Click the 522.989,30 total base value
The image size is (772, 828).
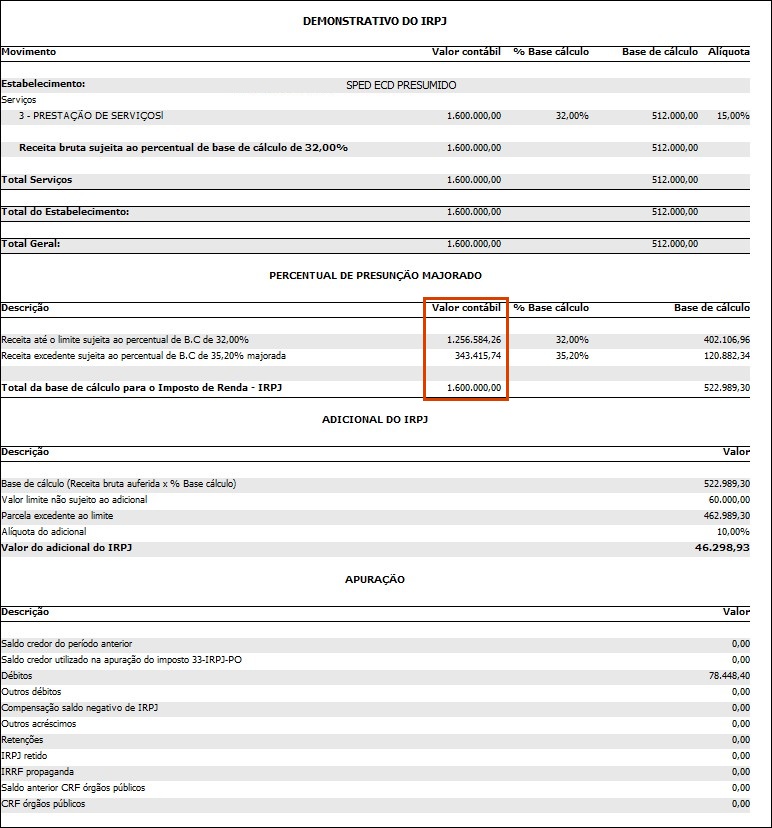click(x=727, y=388)
